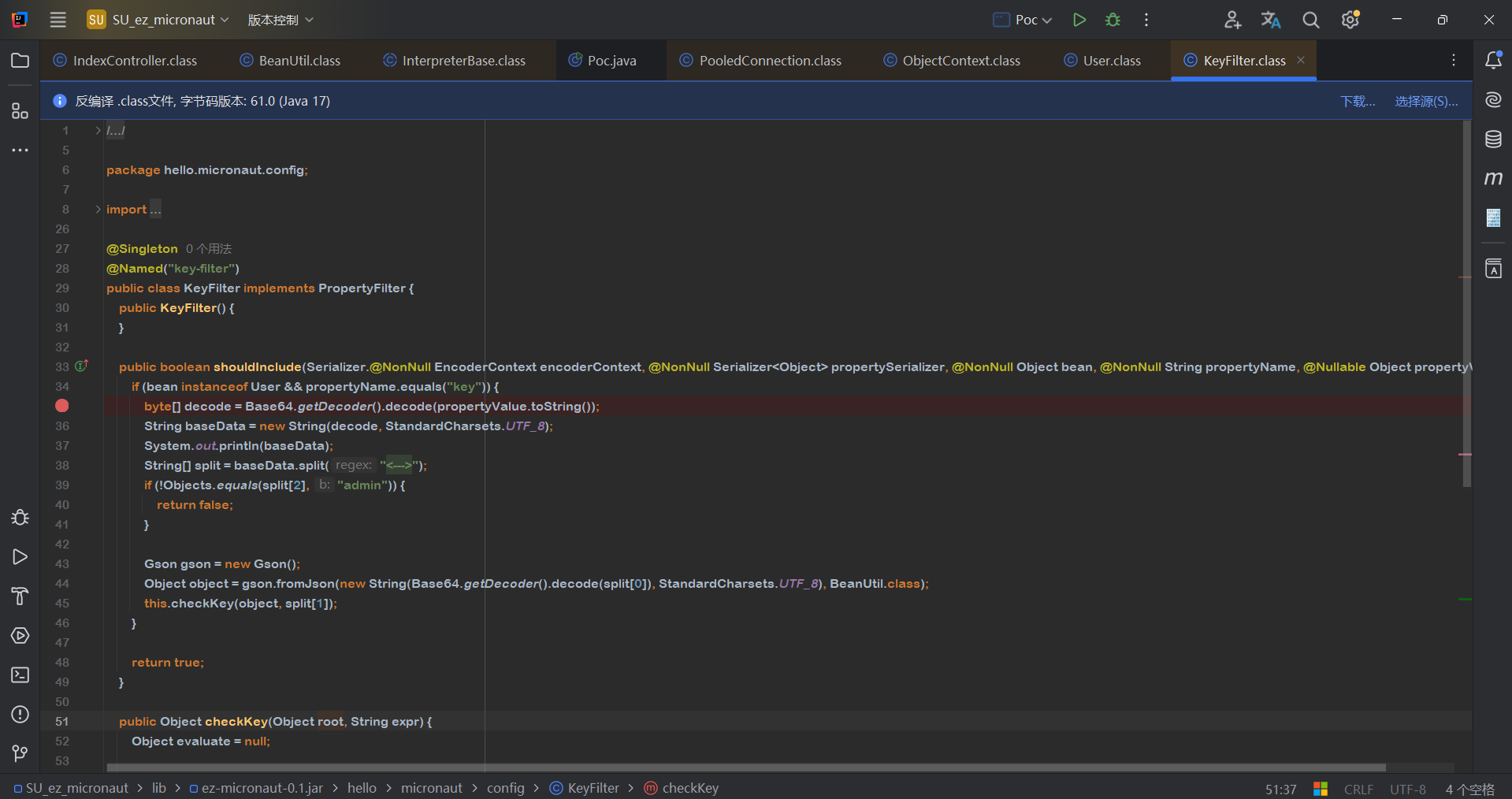Debug the Poc configuration
This screenshot has height=799, width=1512.
pyautogui.click(x=1113, y=20)
